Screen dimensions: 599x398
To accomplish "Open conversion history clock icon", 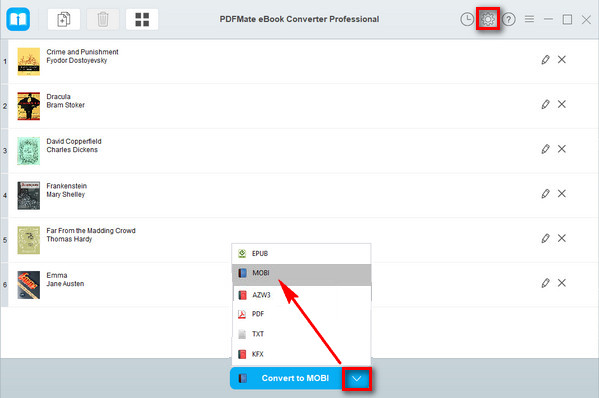I will [467, 19].
